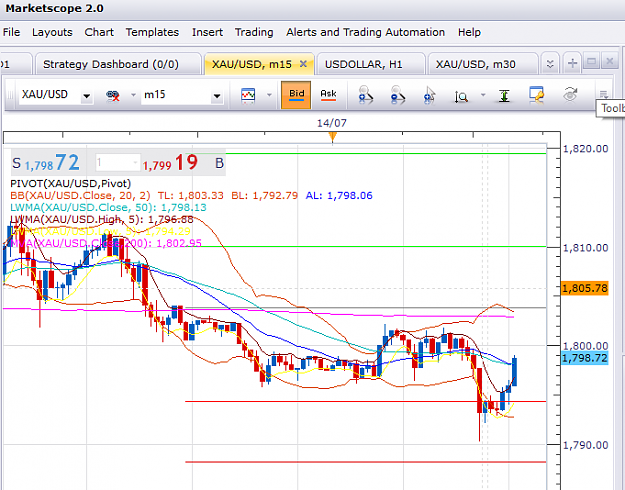Click the BB(XAU/USD.Close, 20, 2) label
This screenshot has height=490, width=625.
tap(80, 195)
